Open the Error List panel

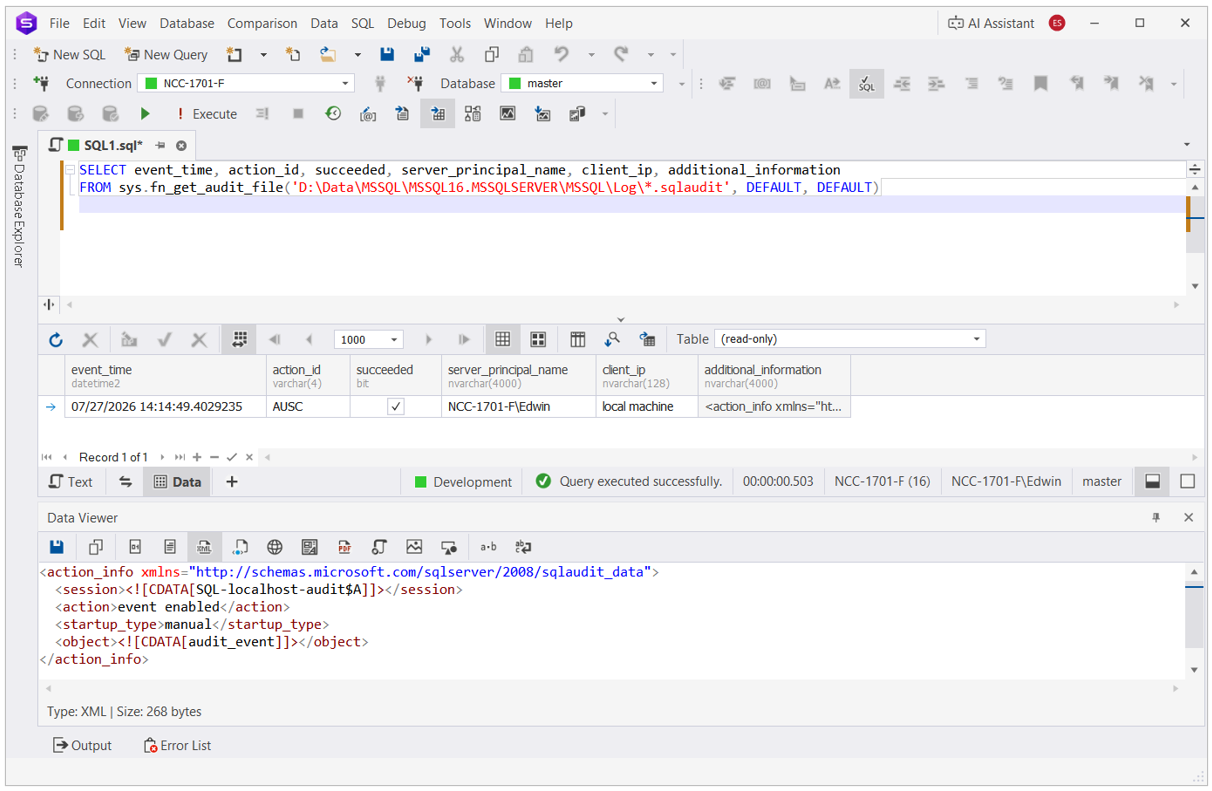[177, 746]
